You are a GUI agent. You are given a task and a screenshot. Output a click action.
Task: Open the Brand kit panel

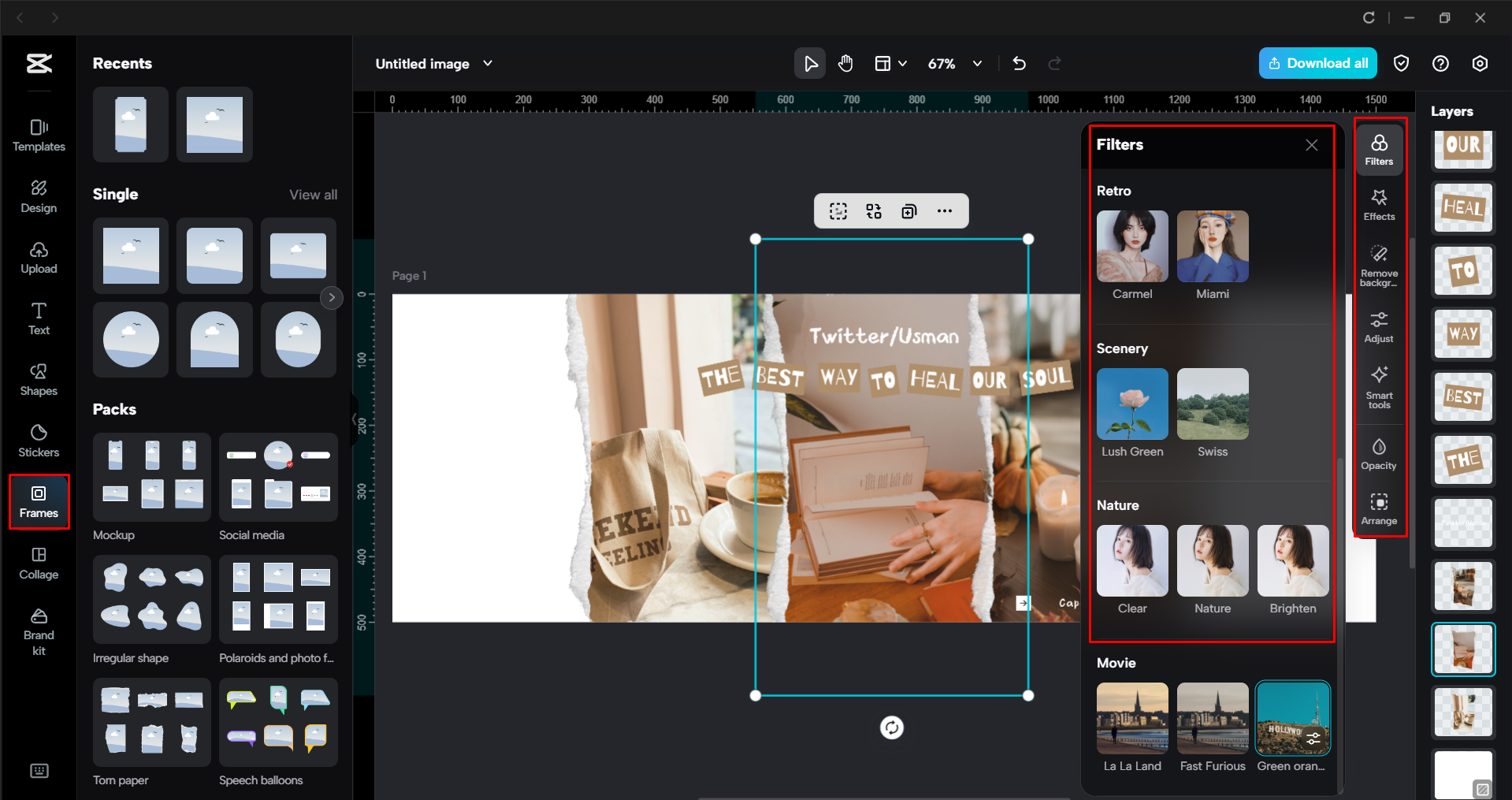(x=39, y=632)
